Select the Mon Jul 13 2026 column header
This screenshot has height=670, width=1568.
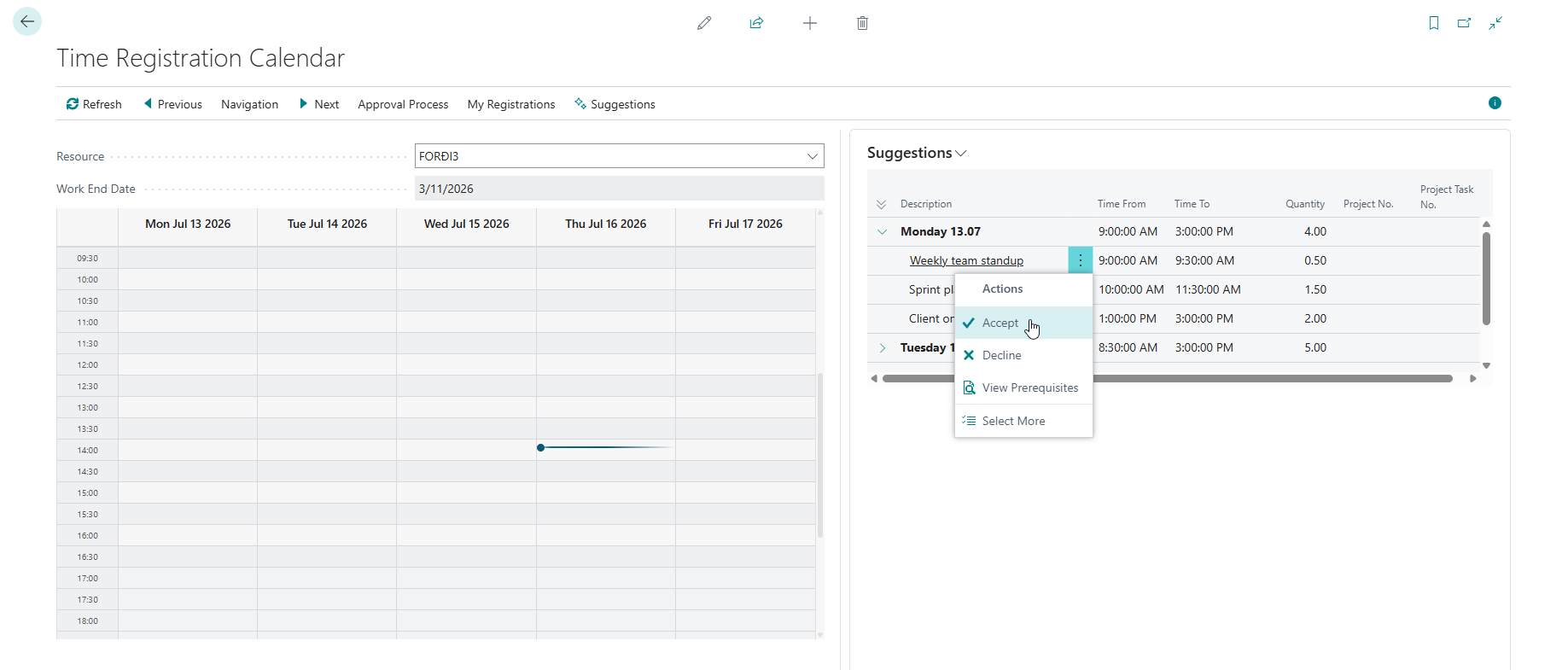pyautogui.click(x=188, y=224)
